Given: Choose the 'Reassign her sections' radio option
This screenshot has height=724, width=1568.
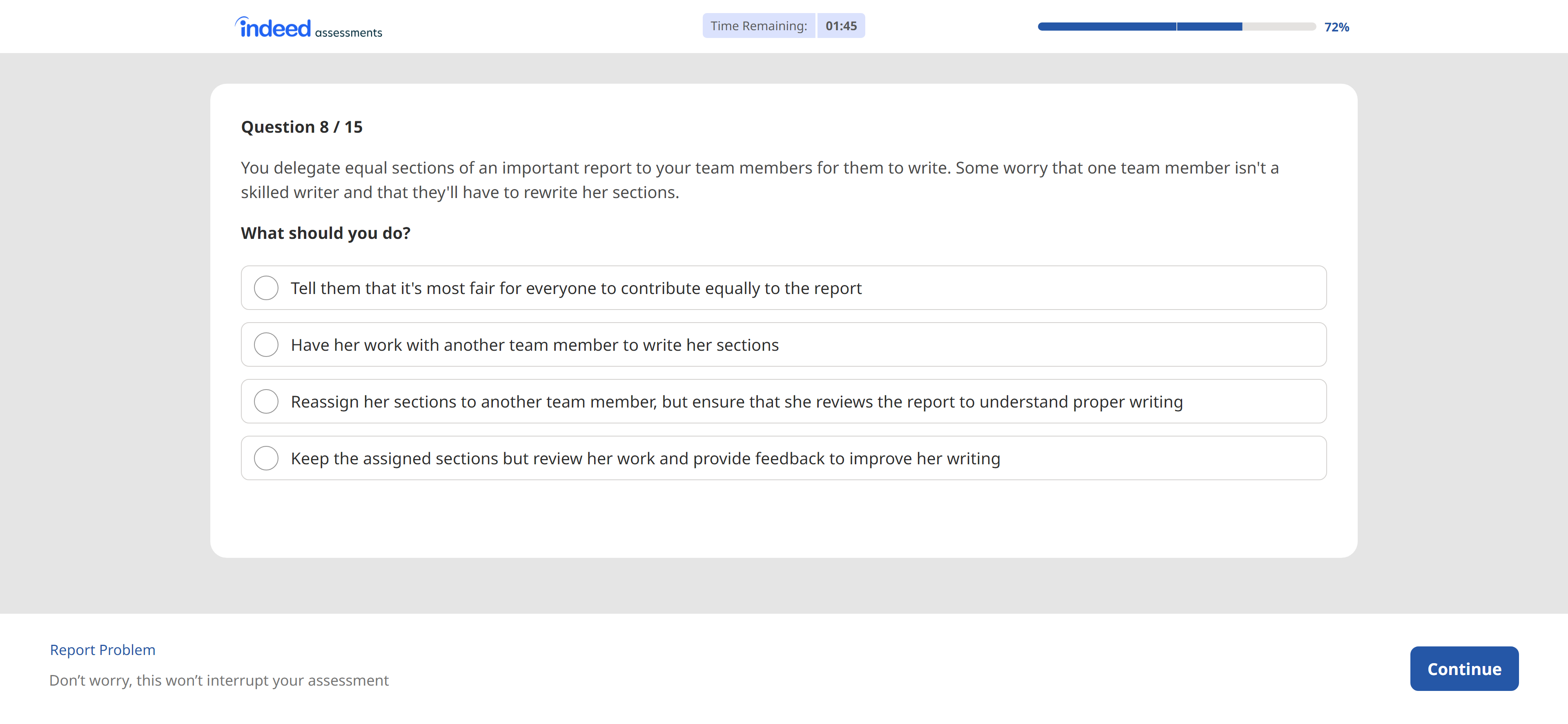Looking at the screenshot, I should click(266, 401).
